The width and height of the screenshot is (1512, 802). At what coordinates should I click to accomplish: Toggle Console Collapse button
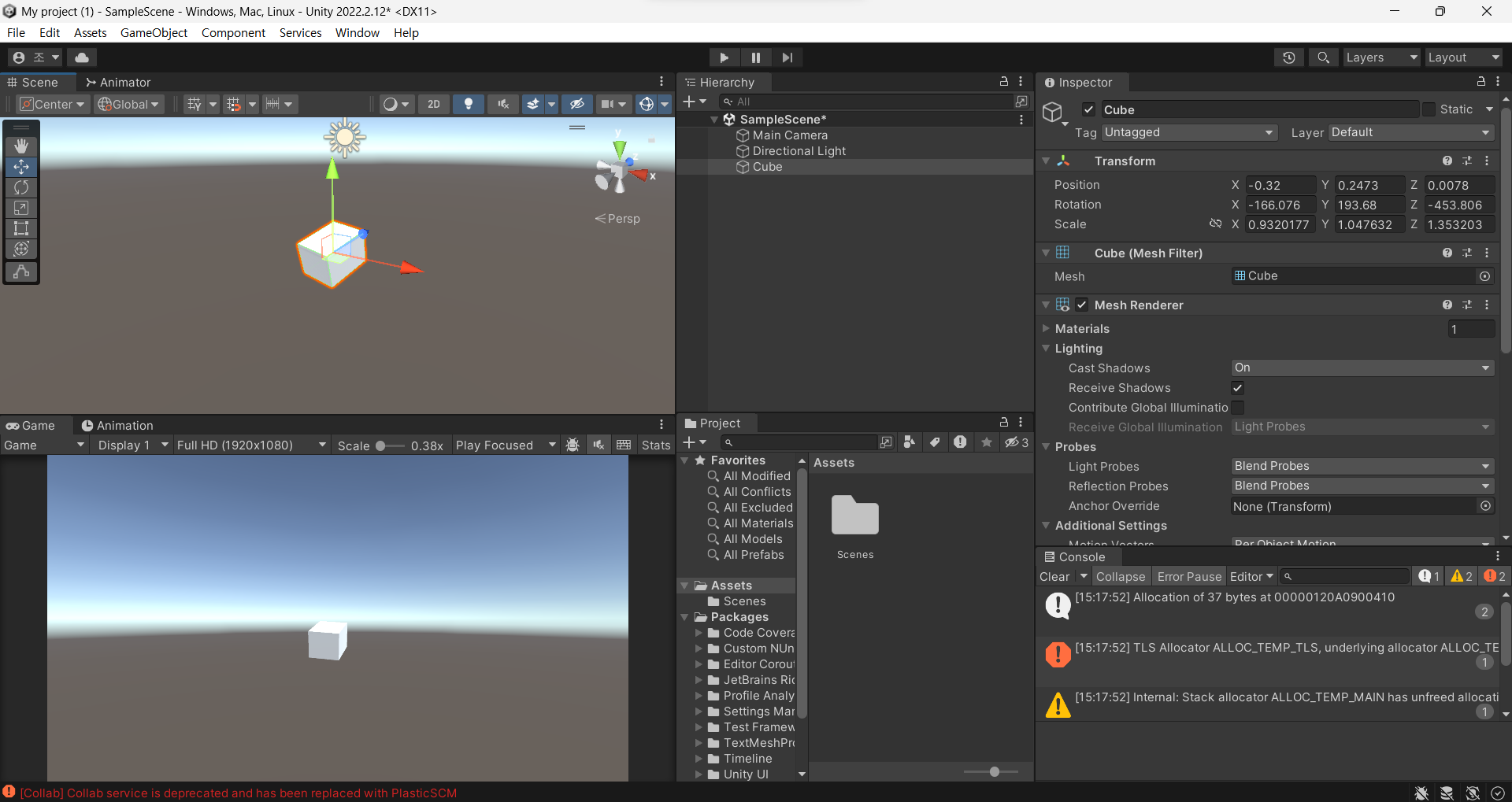point(1121,576)
